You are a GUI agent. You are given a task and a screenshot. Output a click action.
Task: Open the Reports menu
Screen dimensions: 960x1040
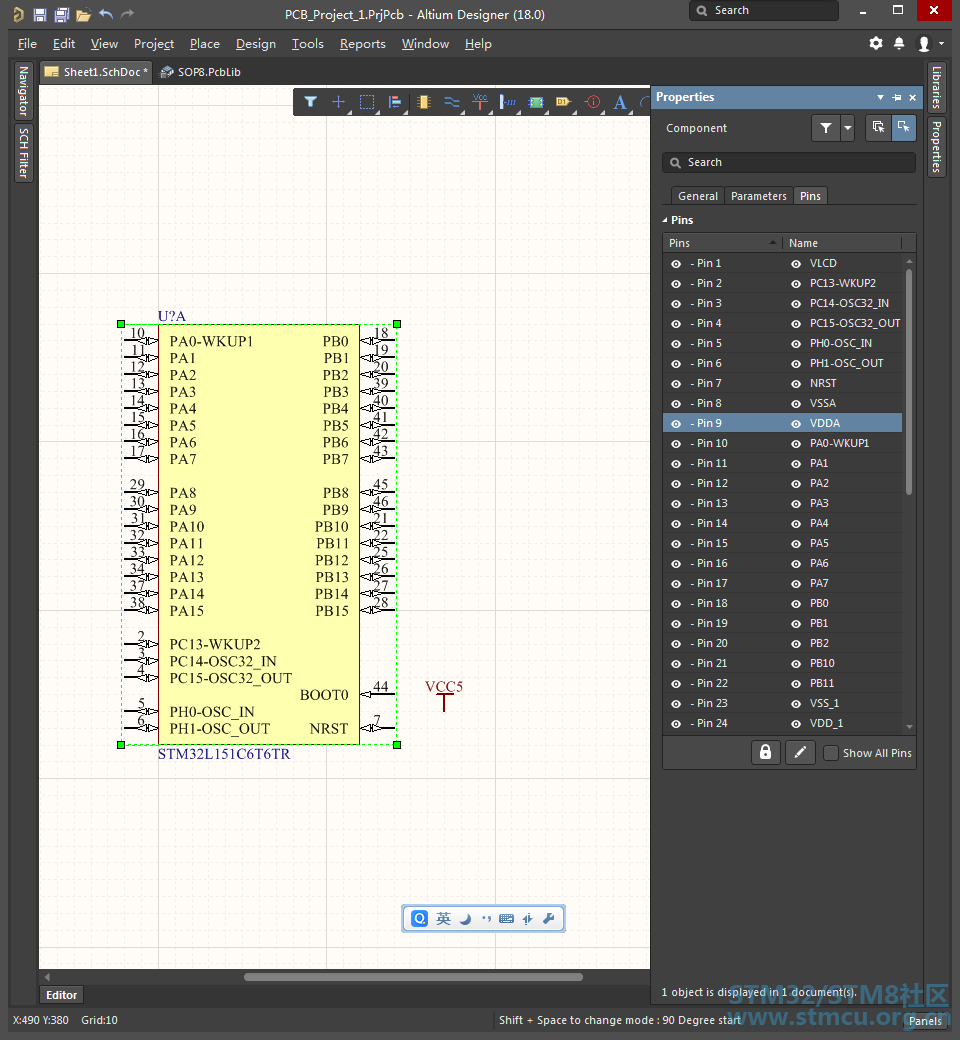[362, 44]
